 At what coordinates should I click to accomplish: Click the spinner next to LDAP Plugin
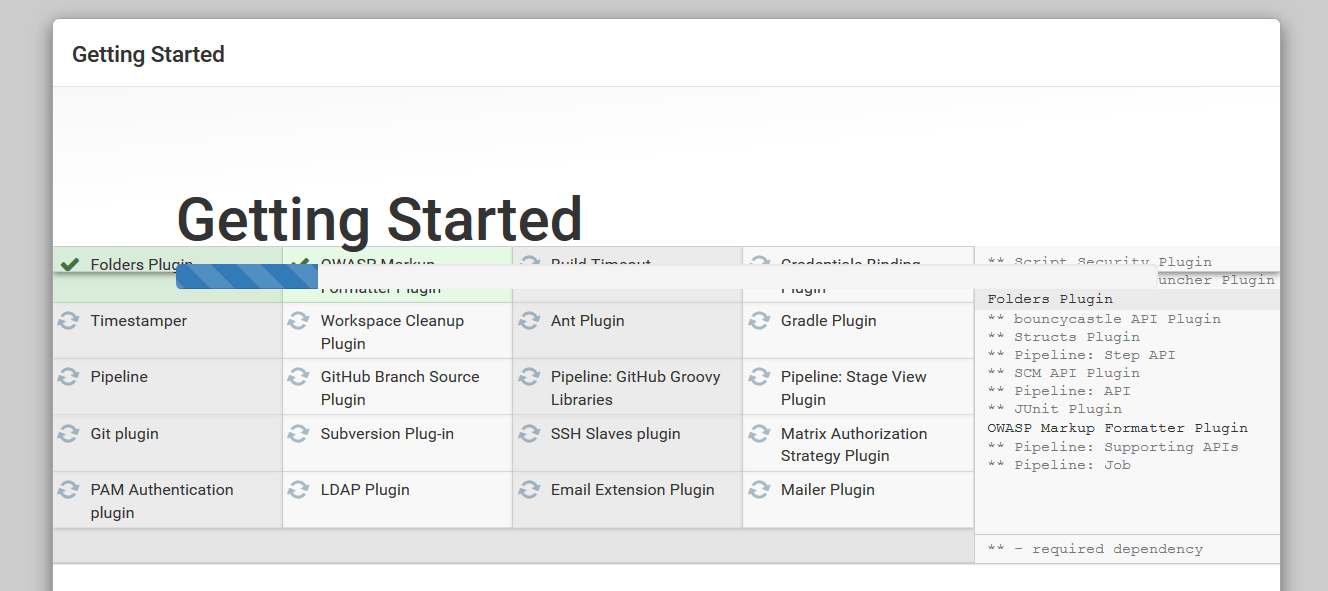coord(298,489)
